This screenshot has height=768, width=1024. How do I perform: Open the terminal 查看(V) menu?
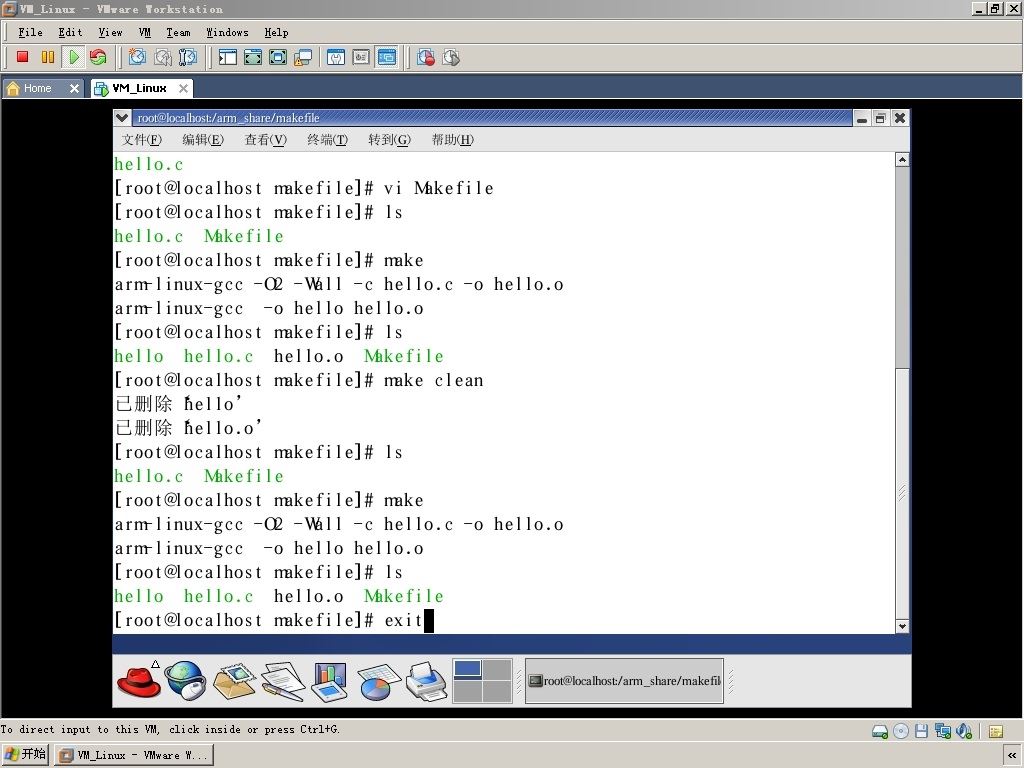[x=265, y=139]
